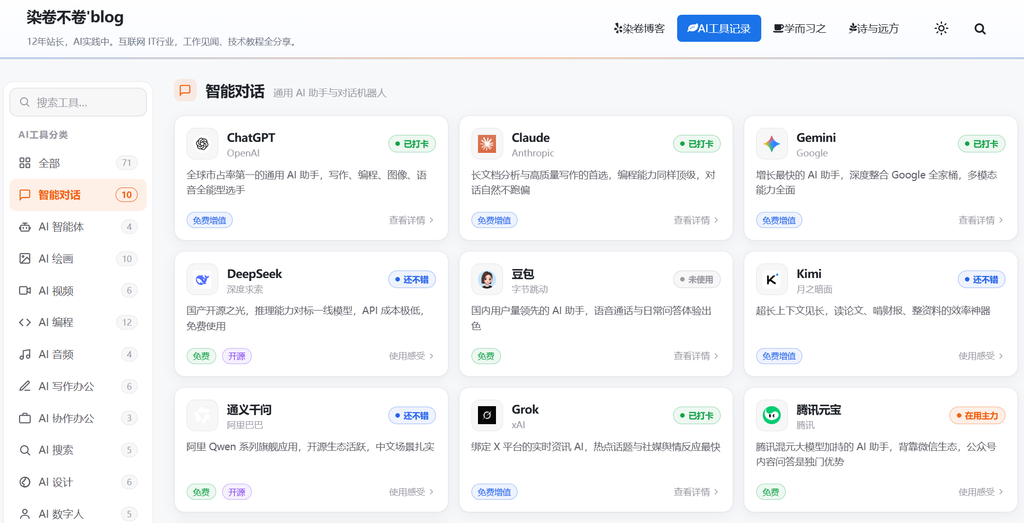The width and height of the screenshot is (1024, 523).
Task: Click the 腾讯元宝 green logo icon
Action: tap(772, 416)
